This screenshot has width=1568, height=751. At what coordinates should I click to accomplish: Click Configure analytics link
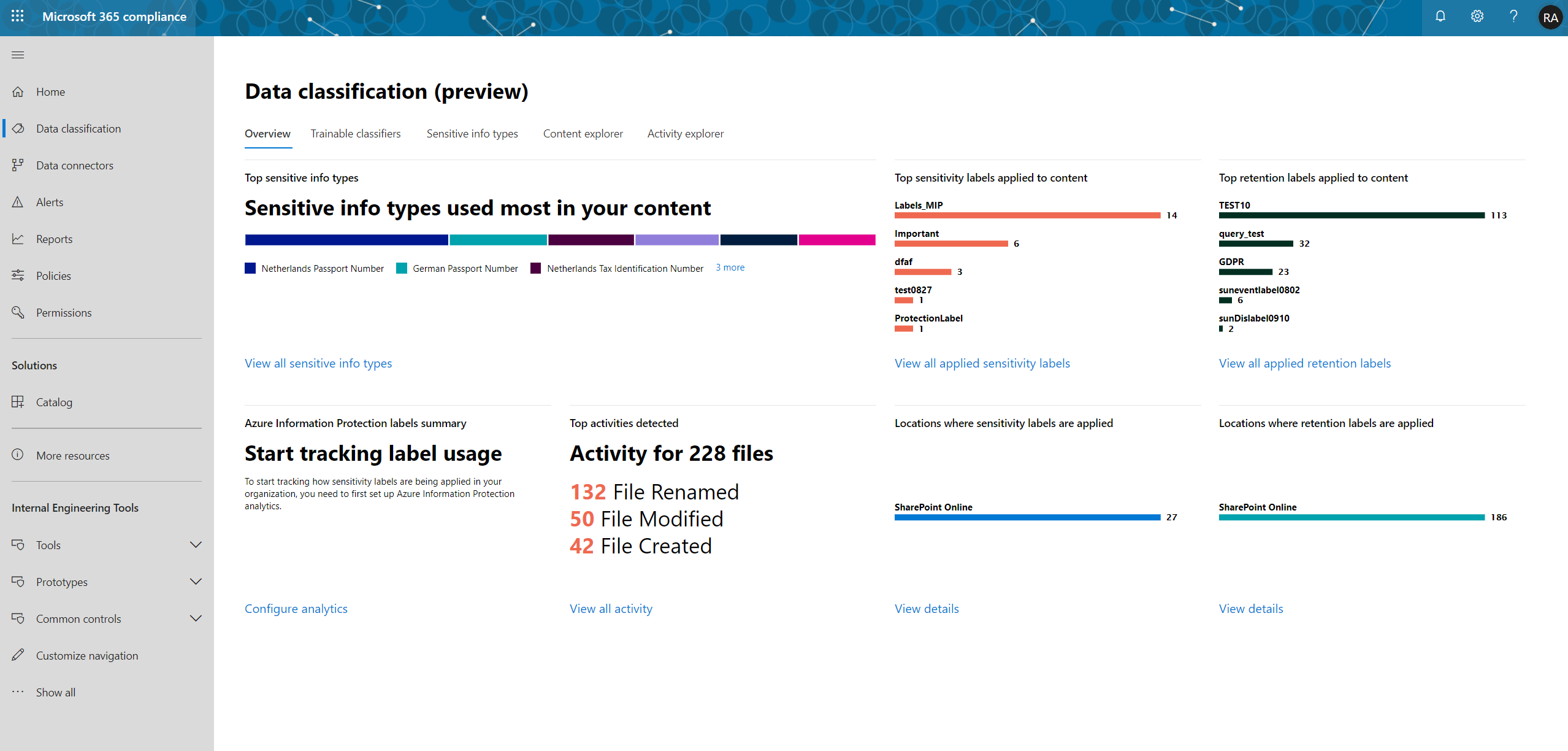pyautogui.click(x=296, y=608)
